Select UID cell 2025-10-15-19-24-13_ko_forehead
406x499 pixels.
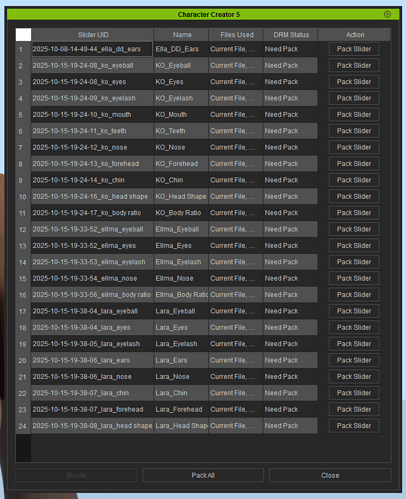(x=92, y=163)
